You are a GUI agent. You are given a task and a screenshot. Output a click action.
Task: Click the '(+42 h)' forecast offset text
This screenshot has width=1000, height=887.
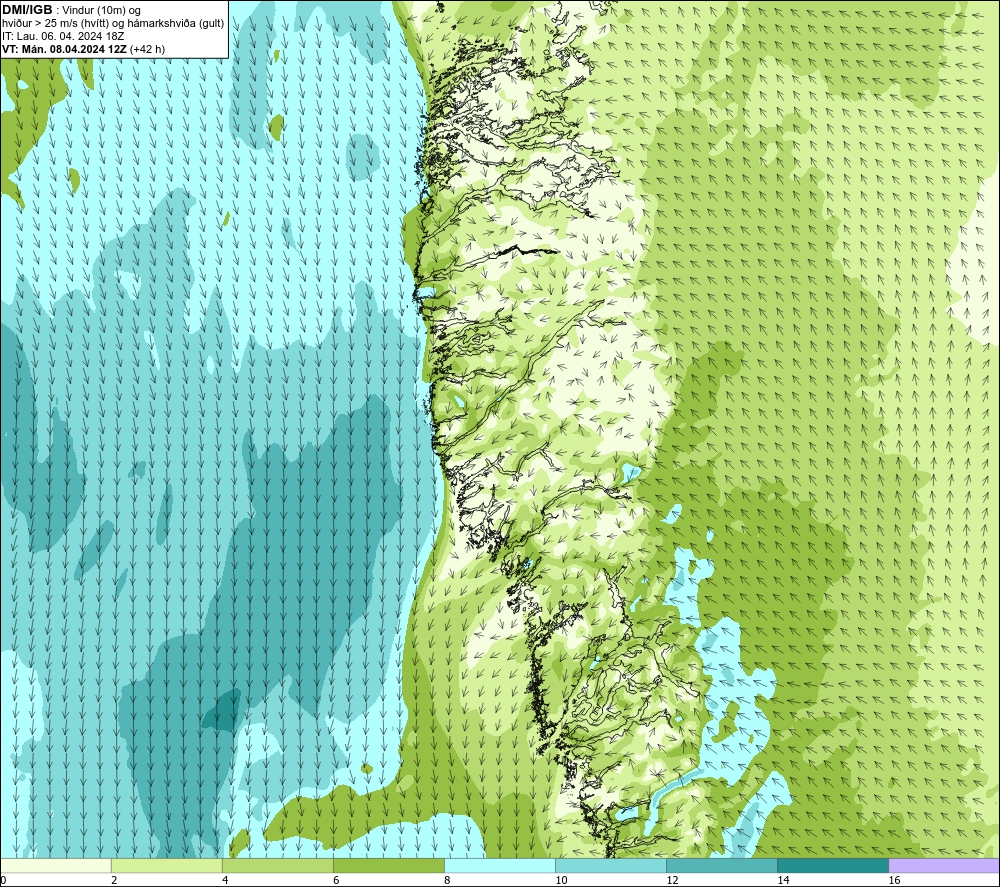[x=147, y=49]
